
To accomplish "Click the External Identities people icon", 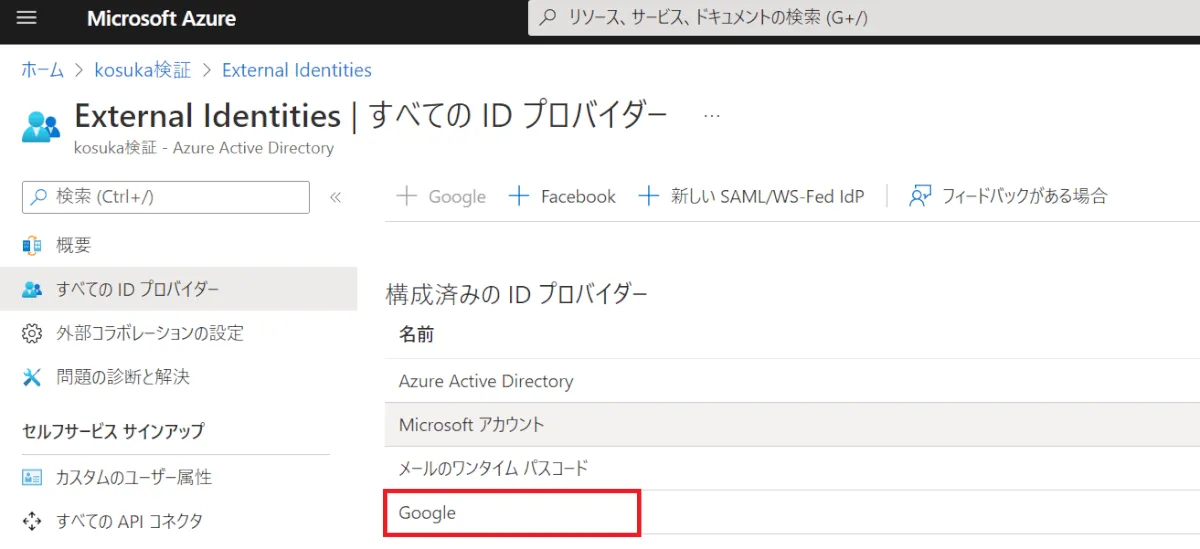I will (41, 128).
